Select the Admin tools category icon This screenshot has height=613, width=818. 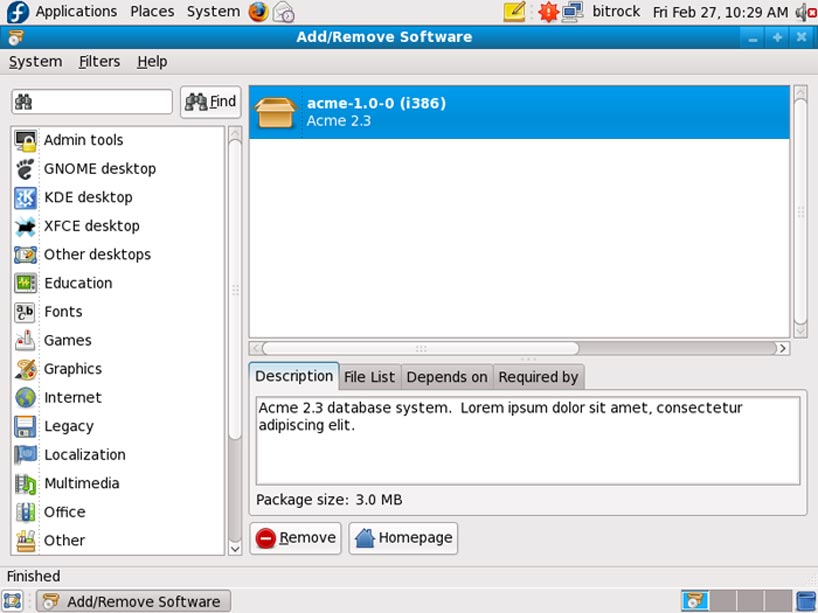26,140
